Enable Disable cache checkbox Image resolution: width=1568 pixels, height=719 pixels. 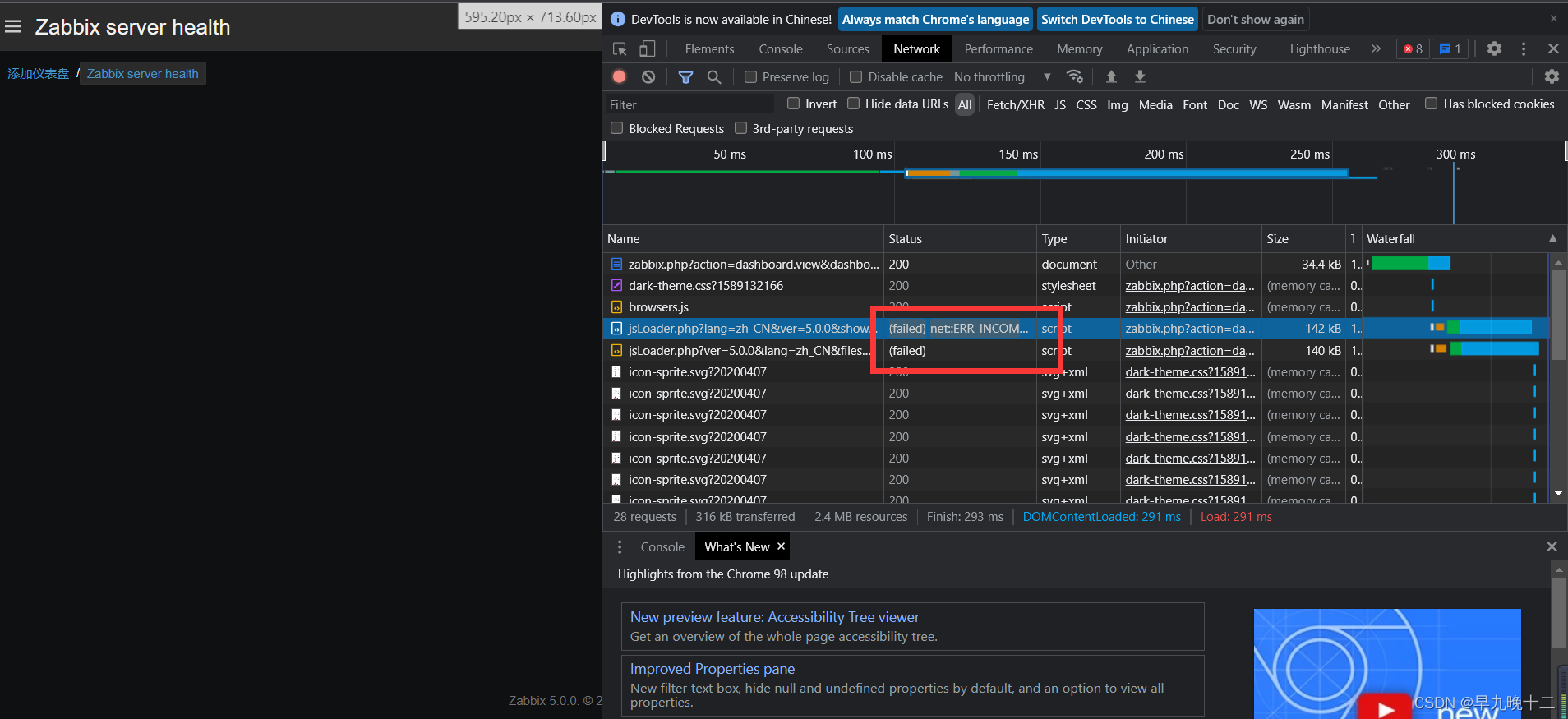pos(855,76)
